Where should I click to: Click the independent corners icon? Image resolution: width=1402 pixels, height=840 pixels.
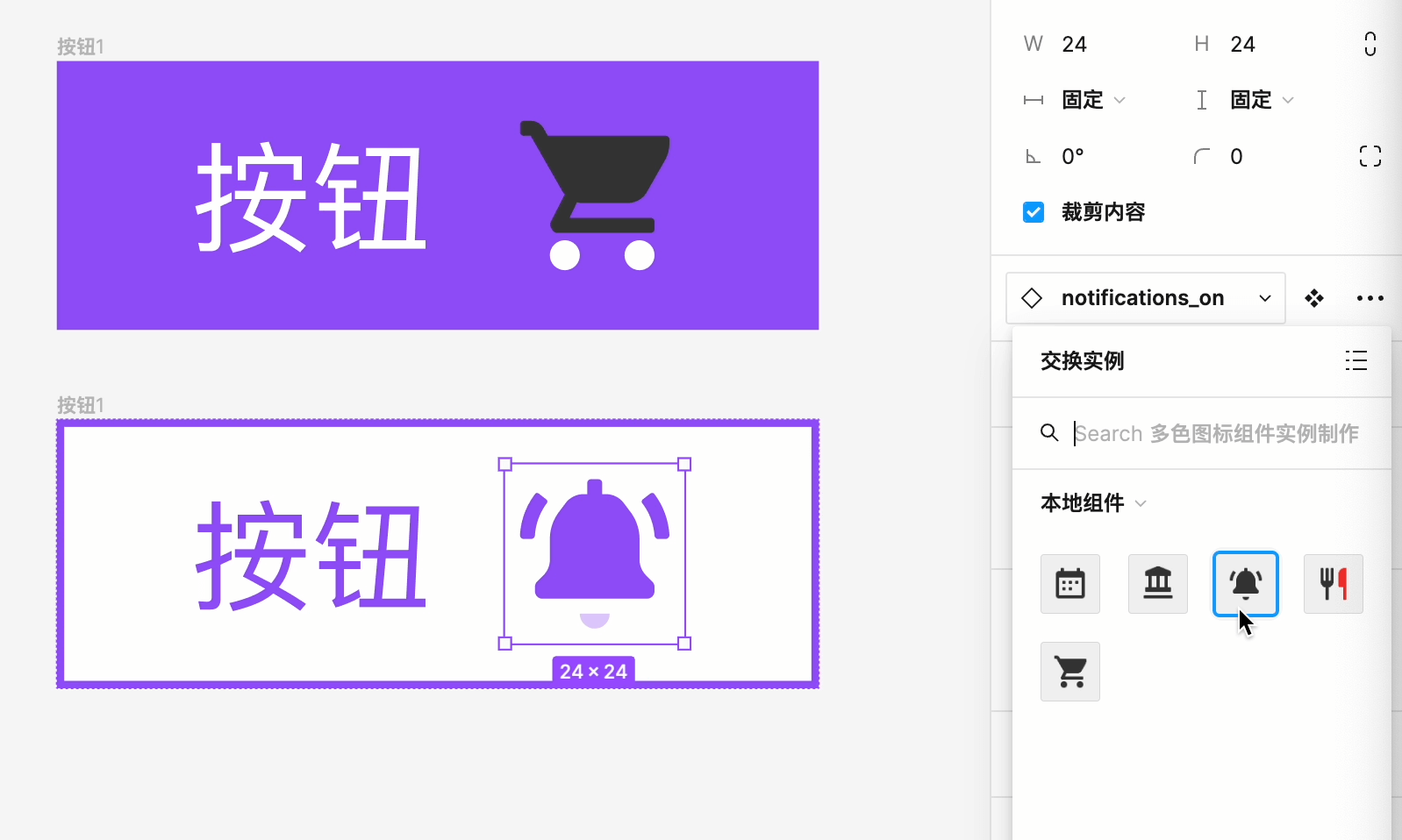tap(1370, 156)
